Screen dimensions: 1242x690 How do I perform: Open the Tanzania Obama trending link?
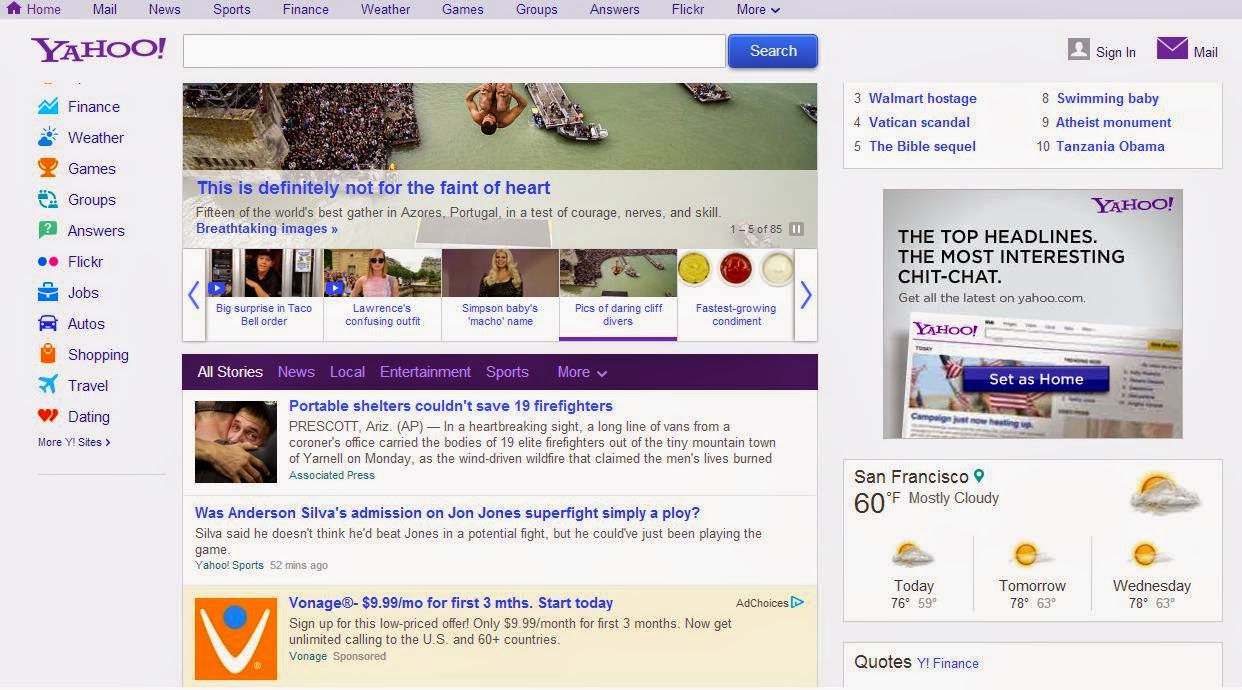1110,146
